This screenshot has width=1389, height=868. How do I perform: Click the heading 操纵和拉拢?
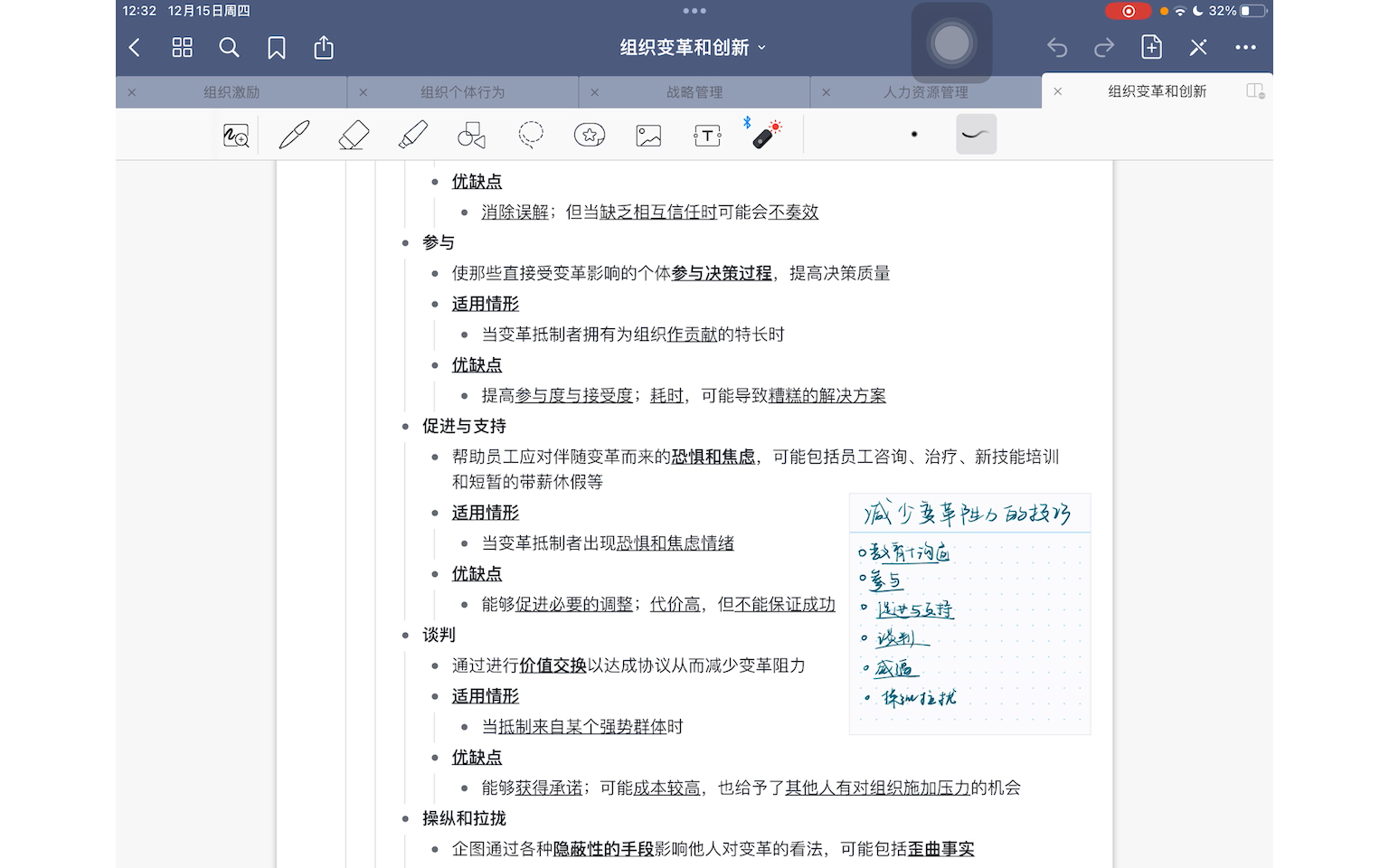(464, 818)
